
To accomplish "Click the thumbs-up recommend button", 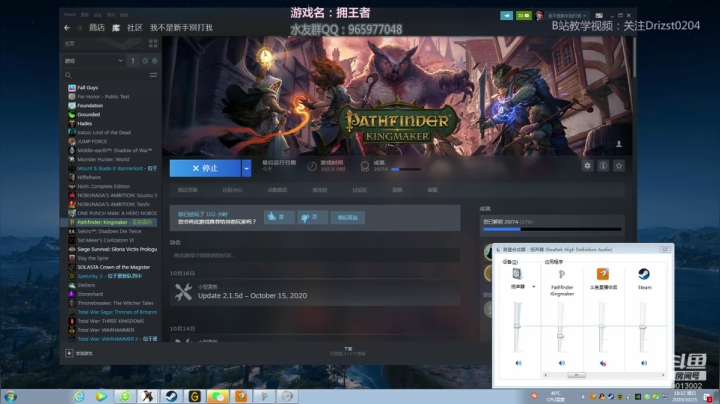I will point(279,217).
